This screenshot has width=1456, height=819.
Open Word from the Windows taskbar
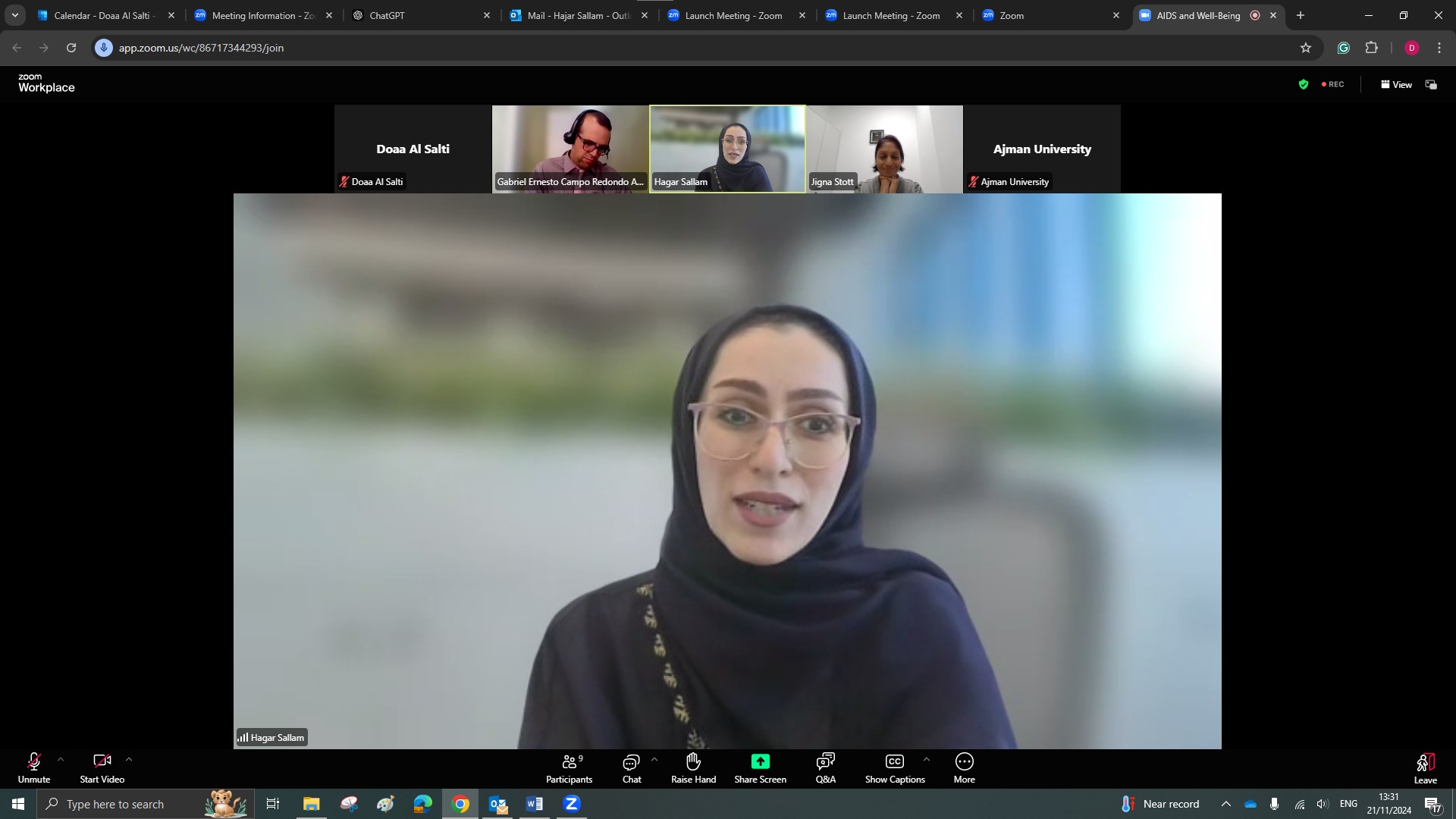pyautogui.click(x=535, y=804)
